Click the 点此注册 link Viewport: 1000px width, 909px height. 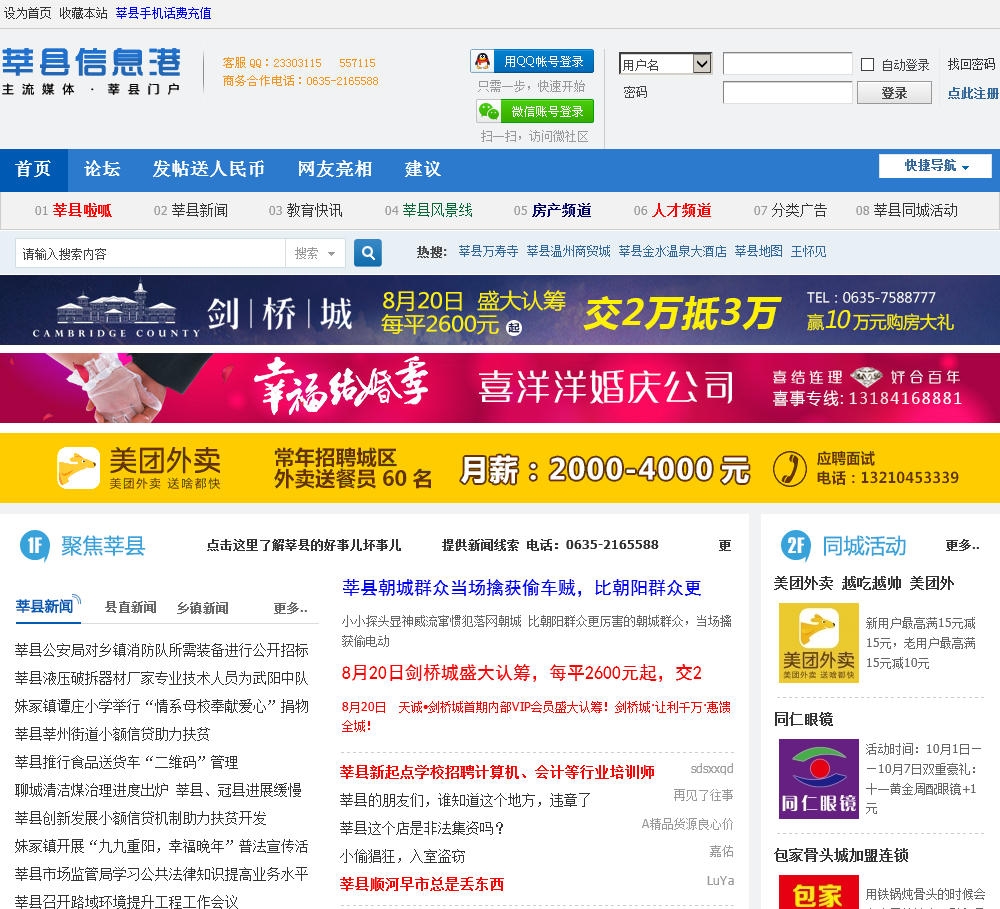pos(973,93)
